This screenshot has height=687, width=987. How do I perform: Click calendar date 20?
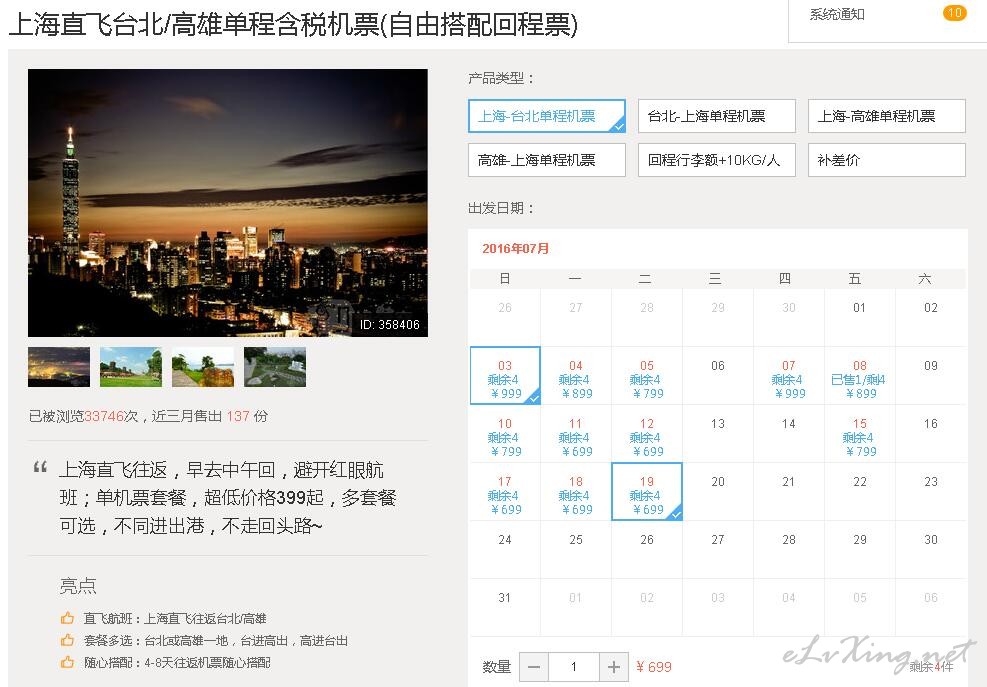(718, 491)
